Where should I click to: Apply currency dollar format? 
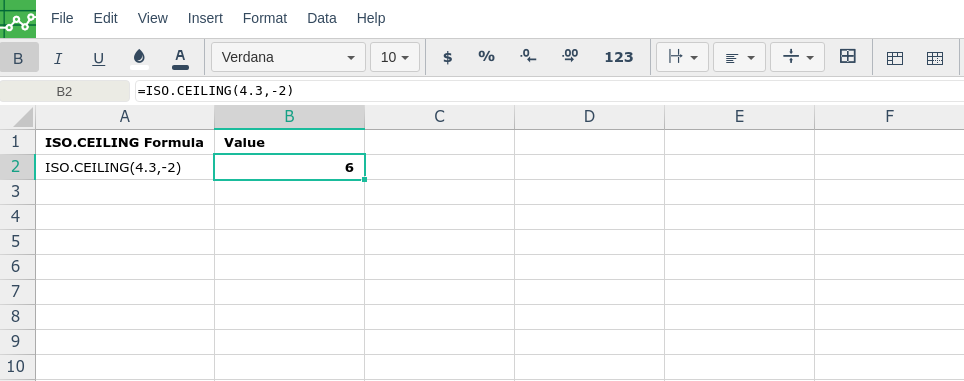tap(448, 57)
